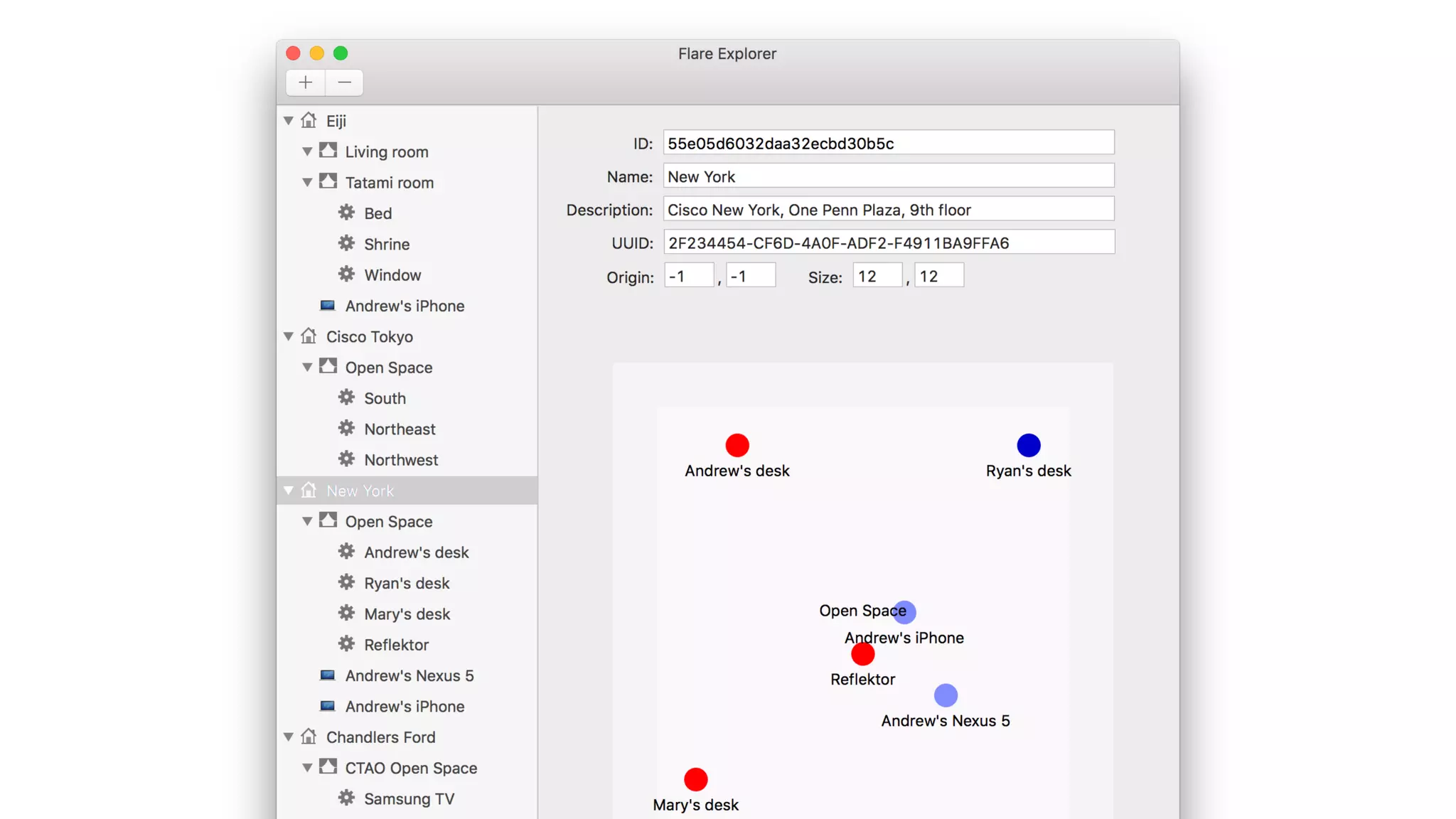Click the house icon beside Chandlers Ford
The height and width of the screenshot is (819, 1456).
(309, 737)
